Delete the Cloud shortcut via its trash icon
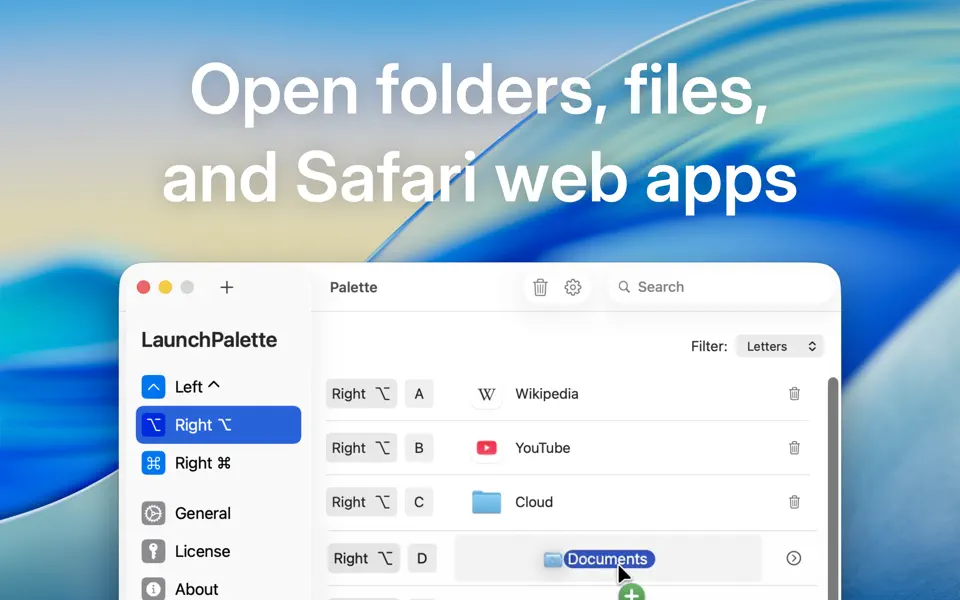 point(794,502)
